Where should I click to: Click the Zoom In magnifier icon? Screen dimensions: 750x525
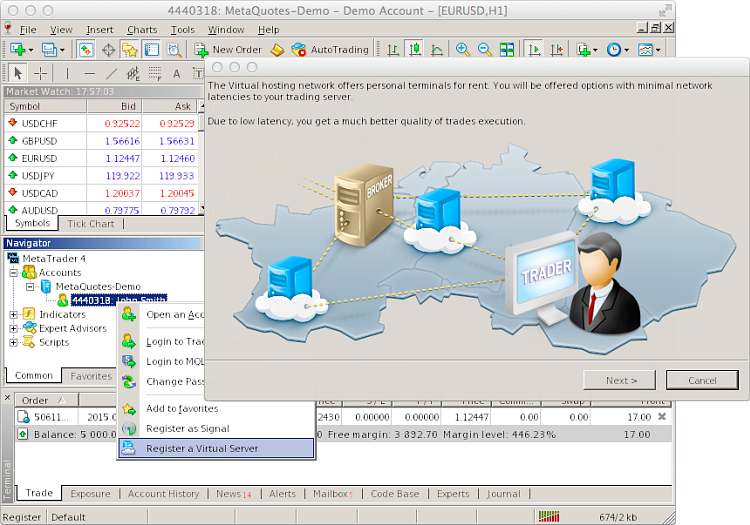462,49
